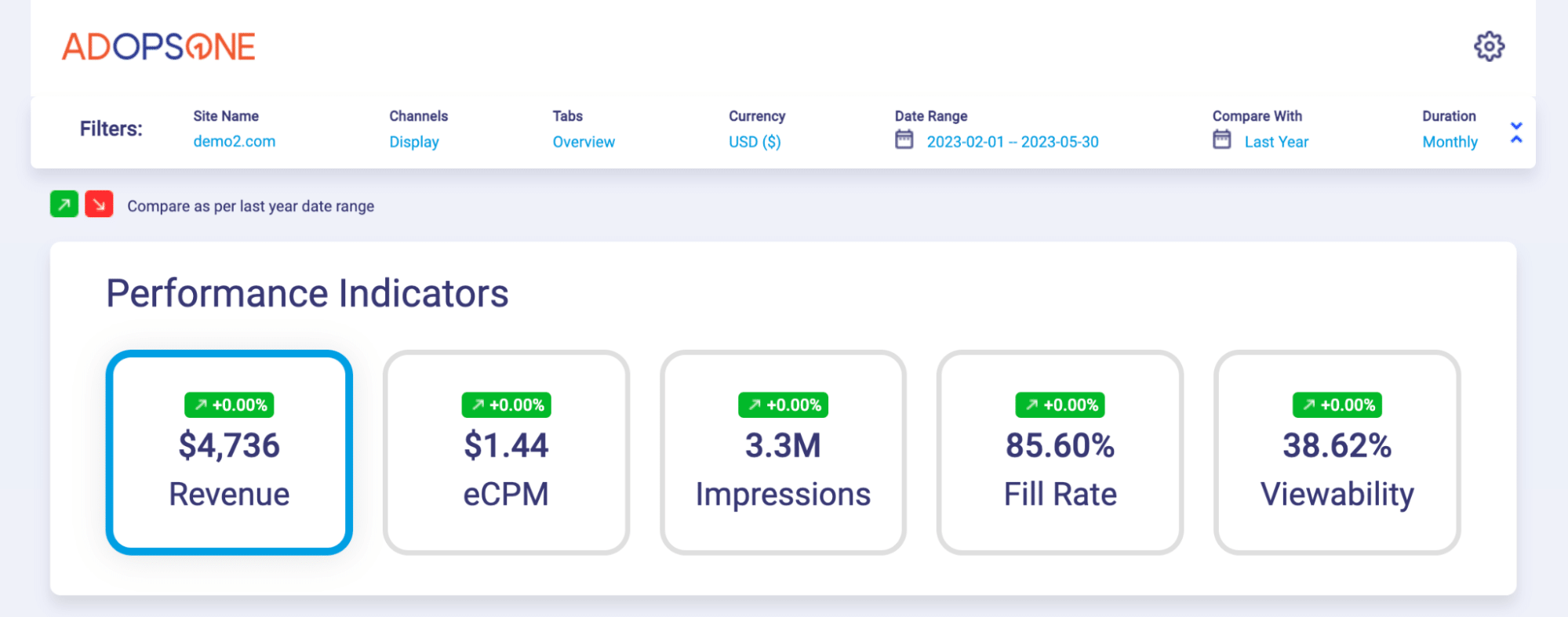The width and height of the screenshot is (1568, 617).
Task: Click the Revenue +0.00% change badge
Action: pyautogui.click(x=229, y=405)
